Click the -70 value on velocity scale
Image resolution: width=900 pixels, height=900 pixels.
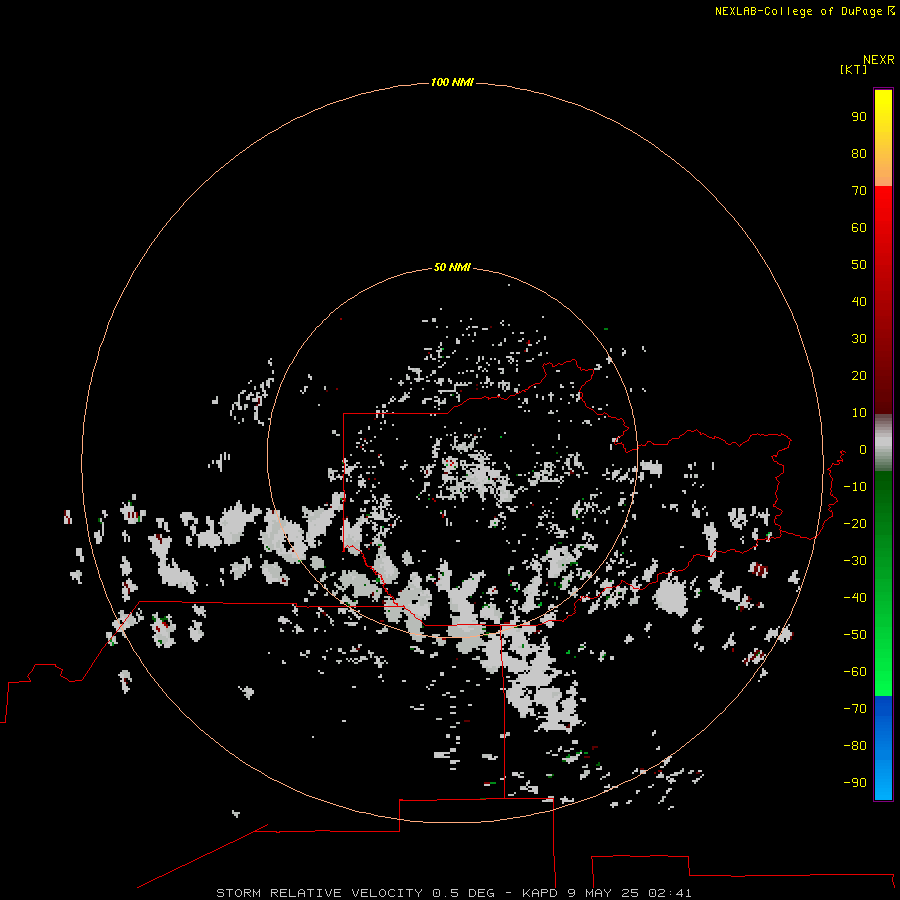coord(855,709)
